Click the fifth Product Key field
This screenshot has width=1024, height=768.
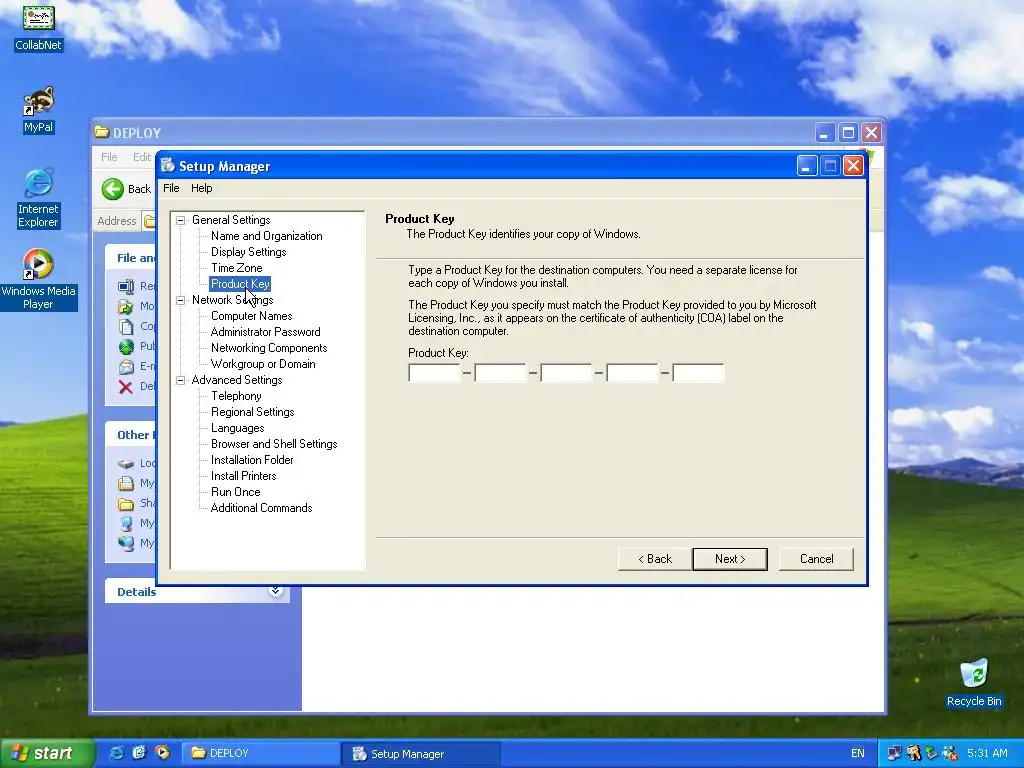pyautogui.click(x=698, y=373)
